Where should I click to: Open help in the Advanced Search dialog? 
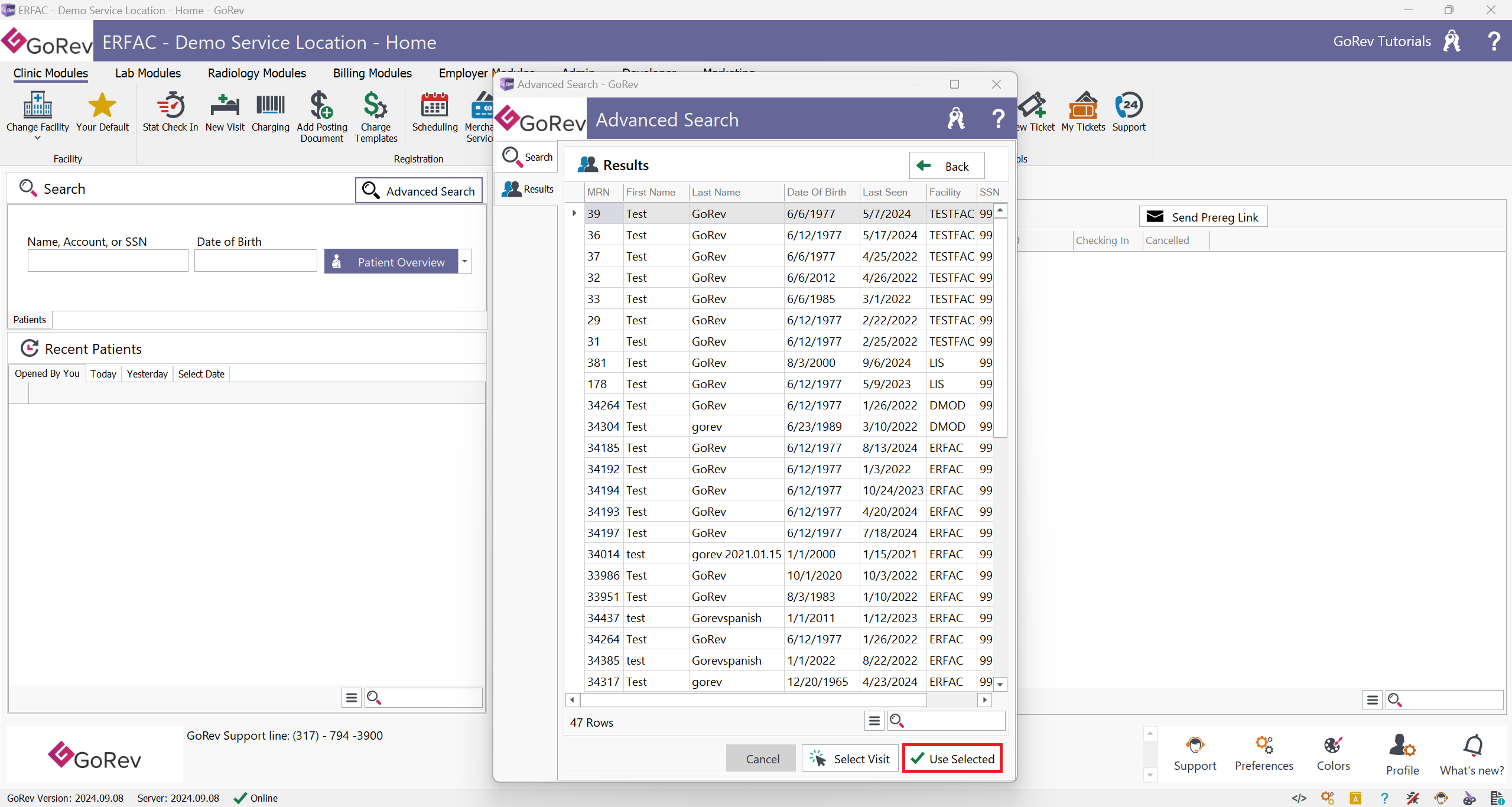coord(998,119)
